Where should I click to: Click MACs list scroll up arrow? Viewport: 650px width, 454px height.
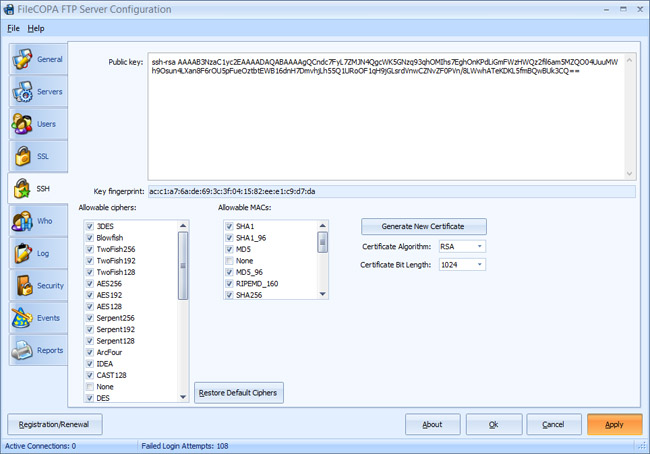click(323, 226)
